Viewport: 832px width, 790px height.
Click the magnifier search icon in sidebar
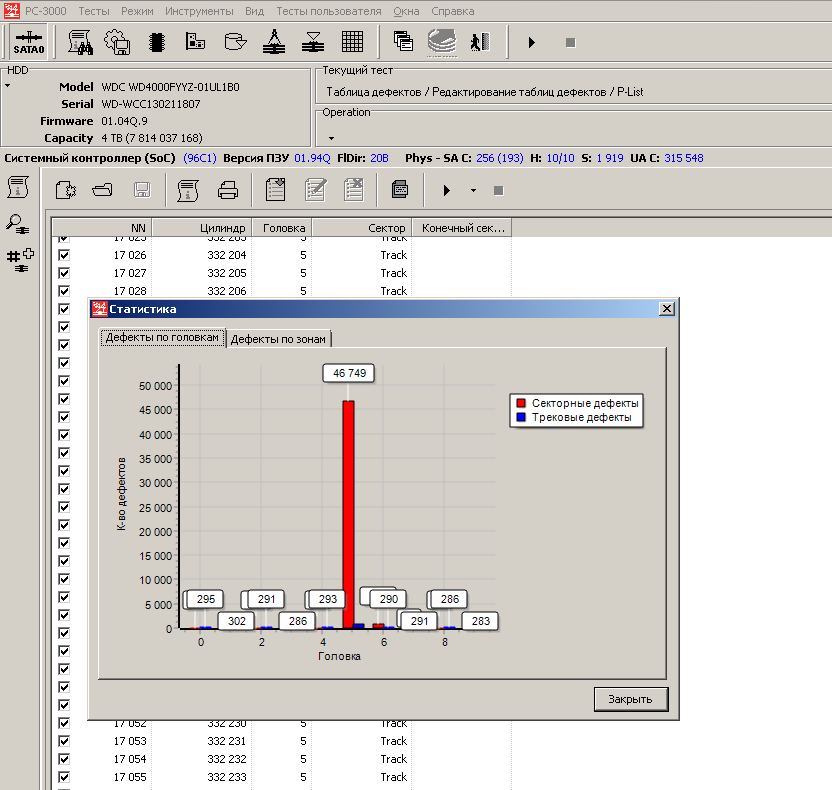(x=18, y=224)
